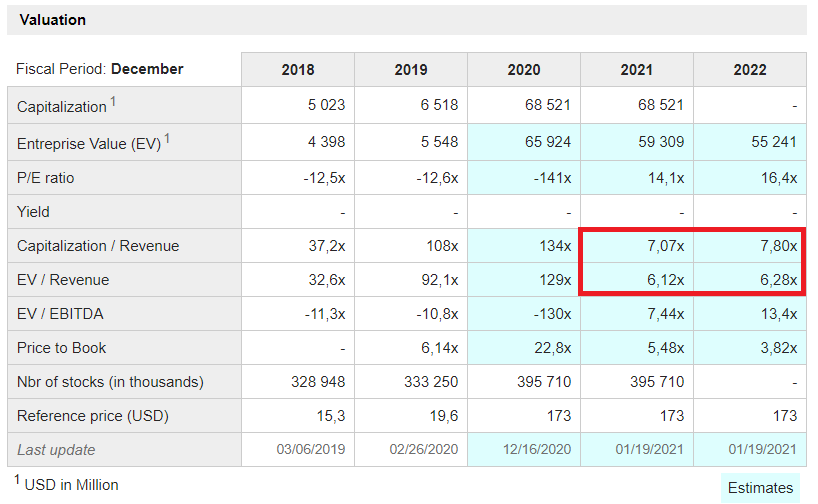The height and width of the screenshot is (504, 818).
Task: Click the Fiscal Period: December label
Action: click(100, 69)
